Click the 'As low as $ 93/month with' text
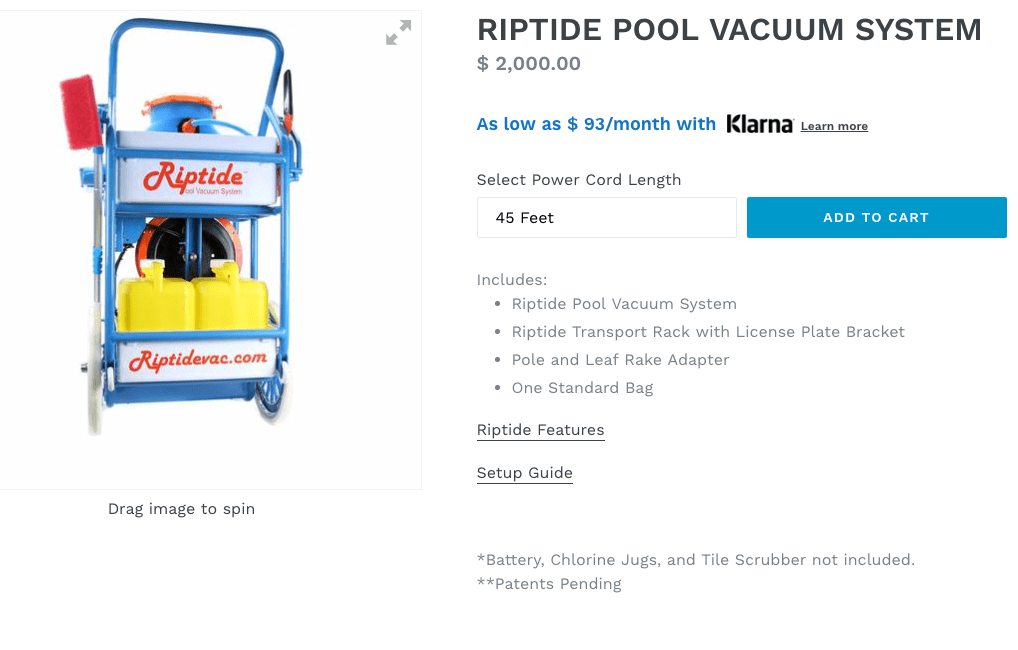 click(596, 124)
